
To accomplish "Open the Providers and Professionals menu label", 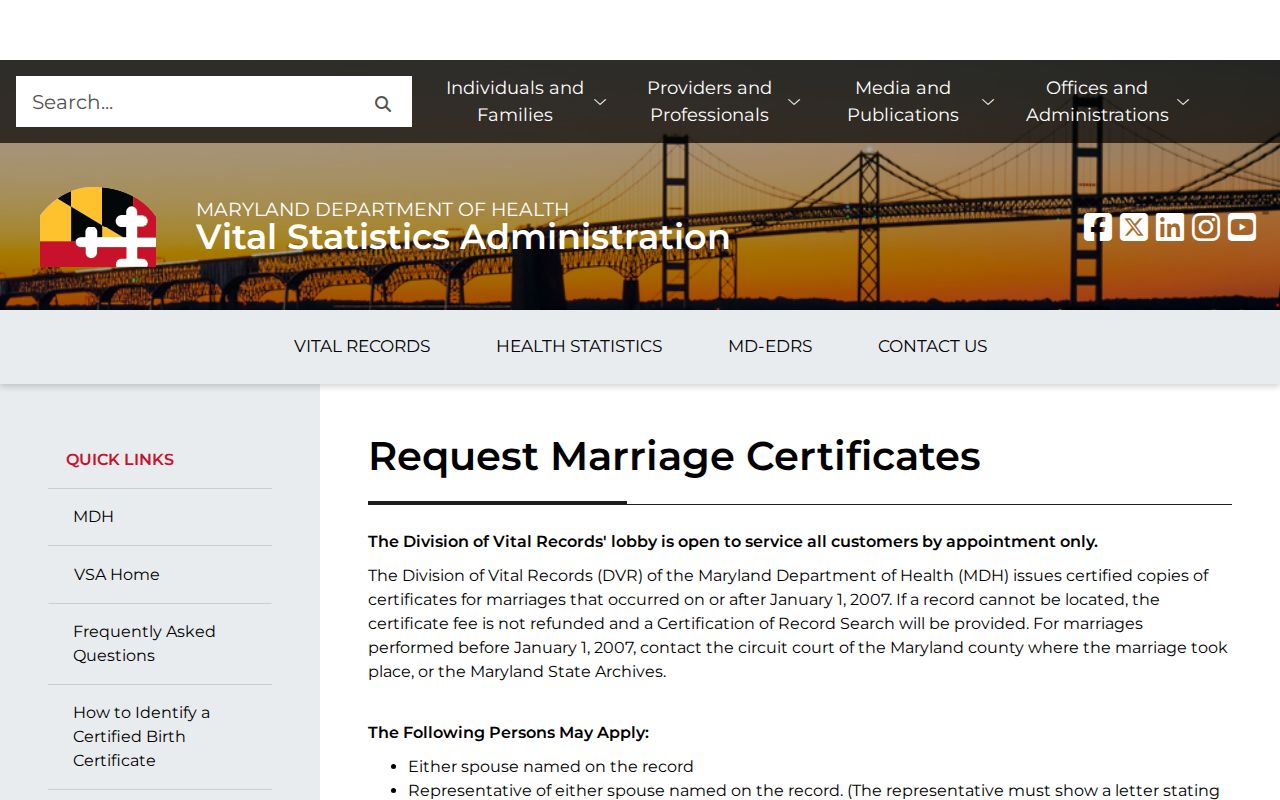I will coord(709,101).
